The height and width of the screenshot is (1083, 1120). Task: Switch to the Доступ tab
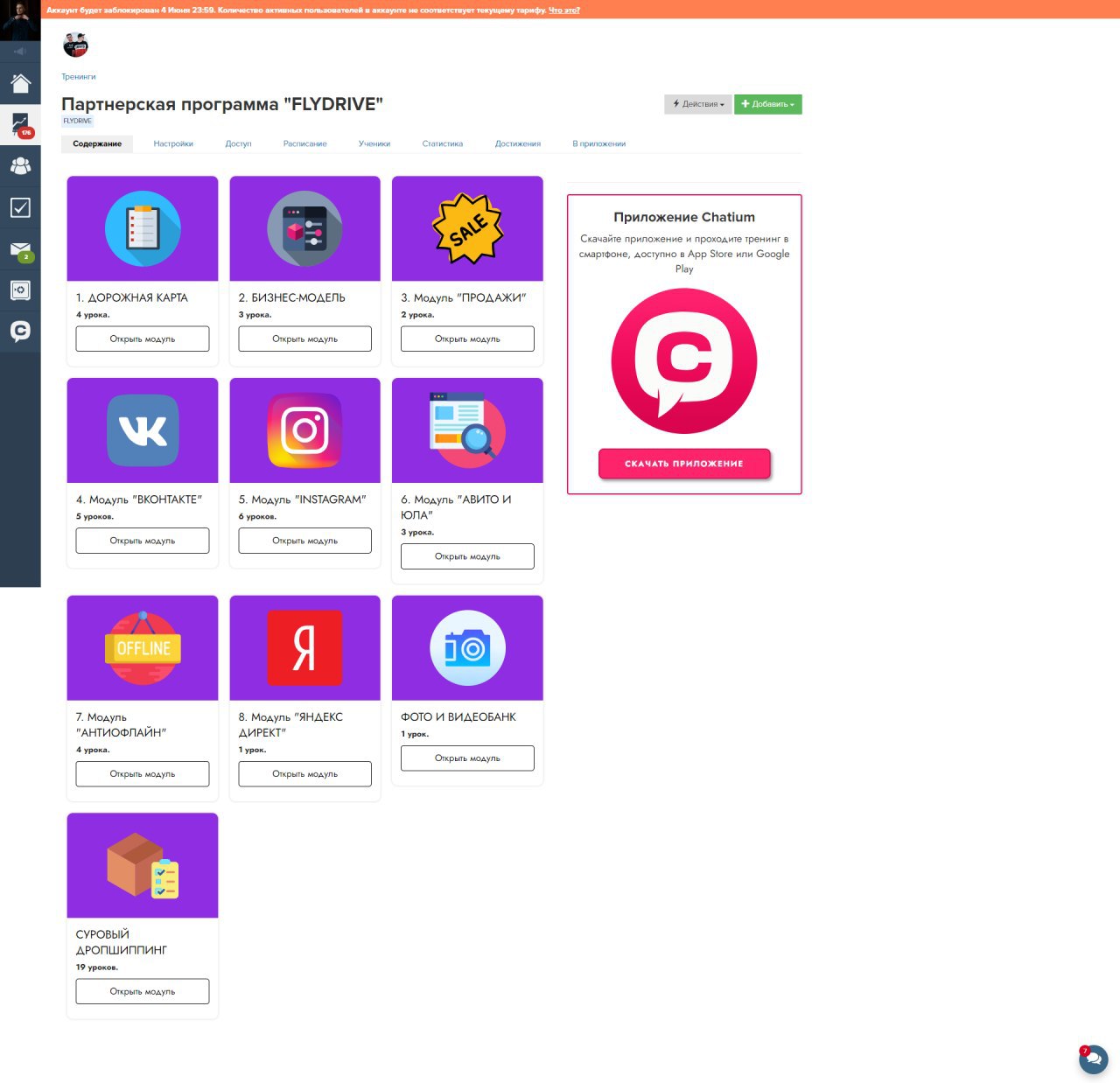point(238,143)
